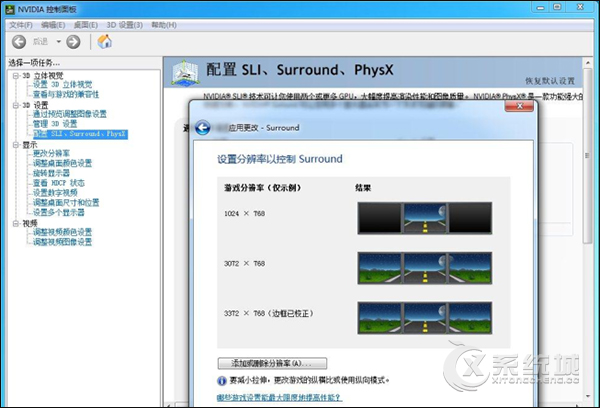Click the scrollbar up arrow in the right pane
The height and width of the screenshot is (408, 600).
click(587, 62)
